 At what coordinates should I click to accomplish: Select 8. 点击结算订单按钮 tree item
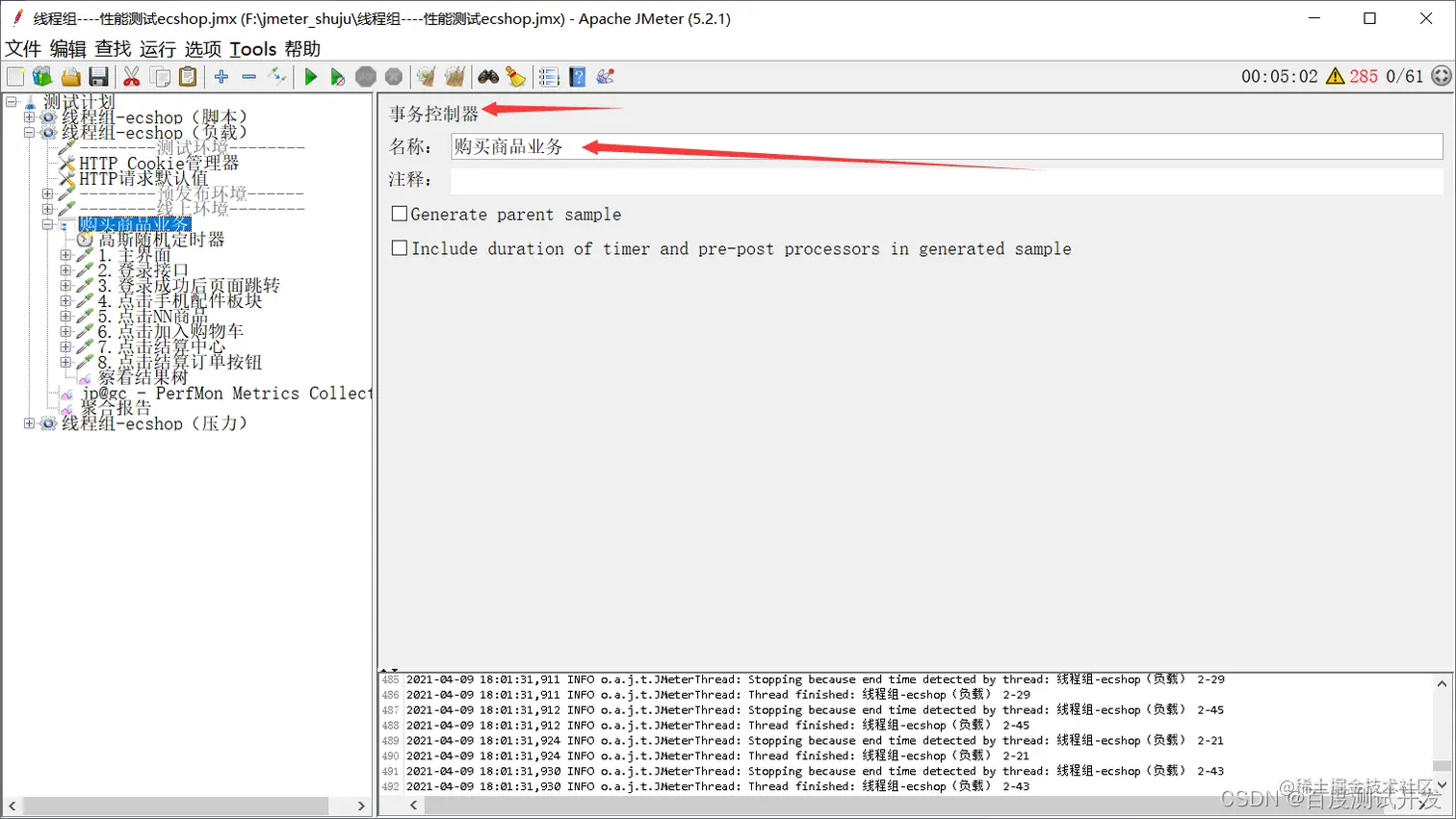[x=180, y=362]
